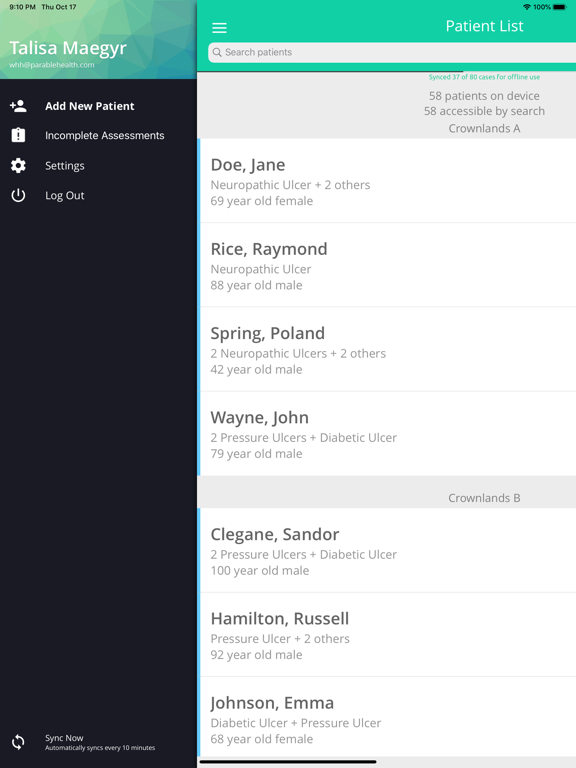Click the '58 accessible by search' text
The width and height of the screenshot is (576, 768).
484,111
